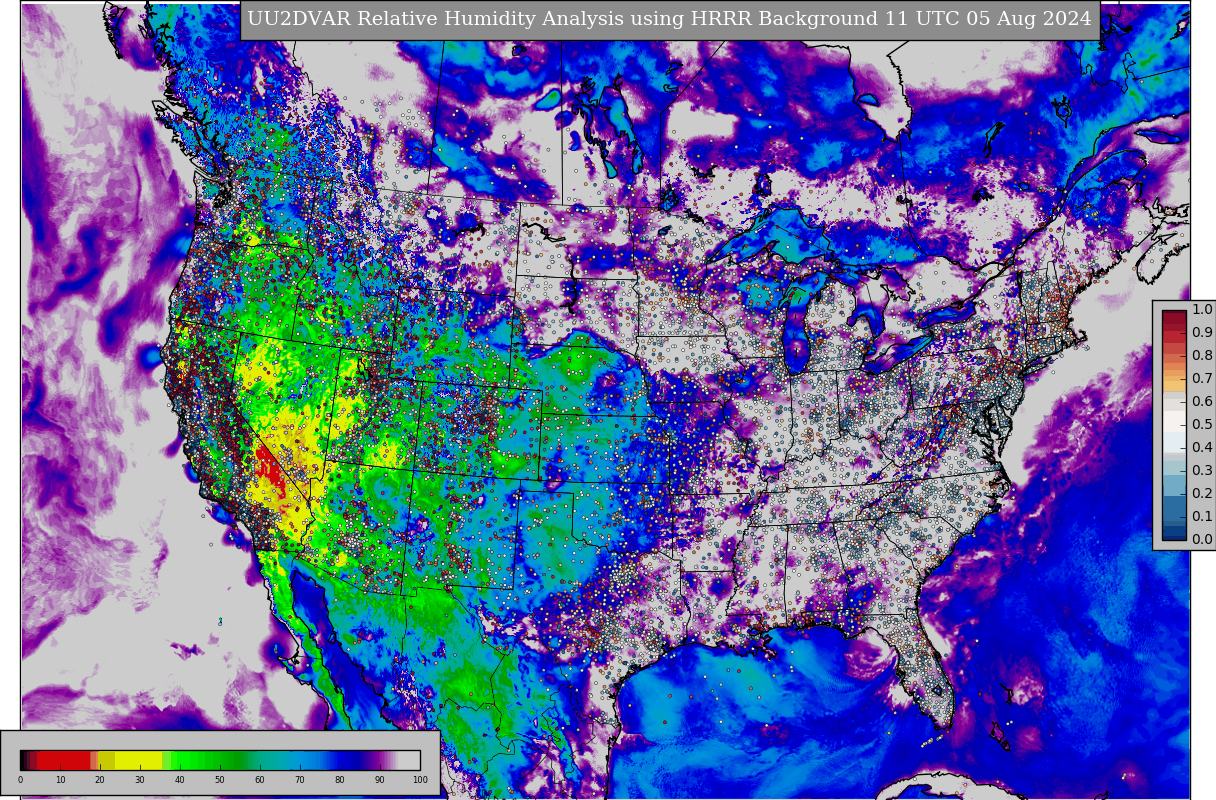Click the 0.6 label on right colorbar
This screenshot has width=1216, height=800.
1202,401
